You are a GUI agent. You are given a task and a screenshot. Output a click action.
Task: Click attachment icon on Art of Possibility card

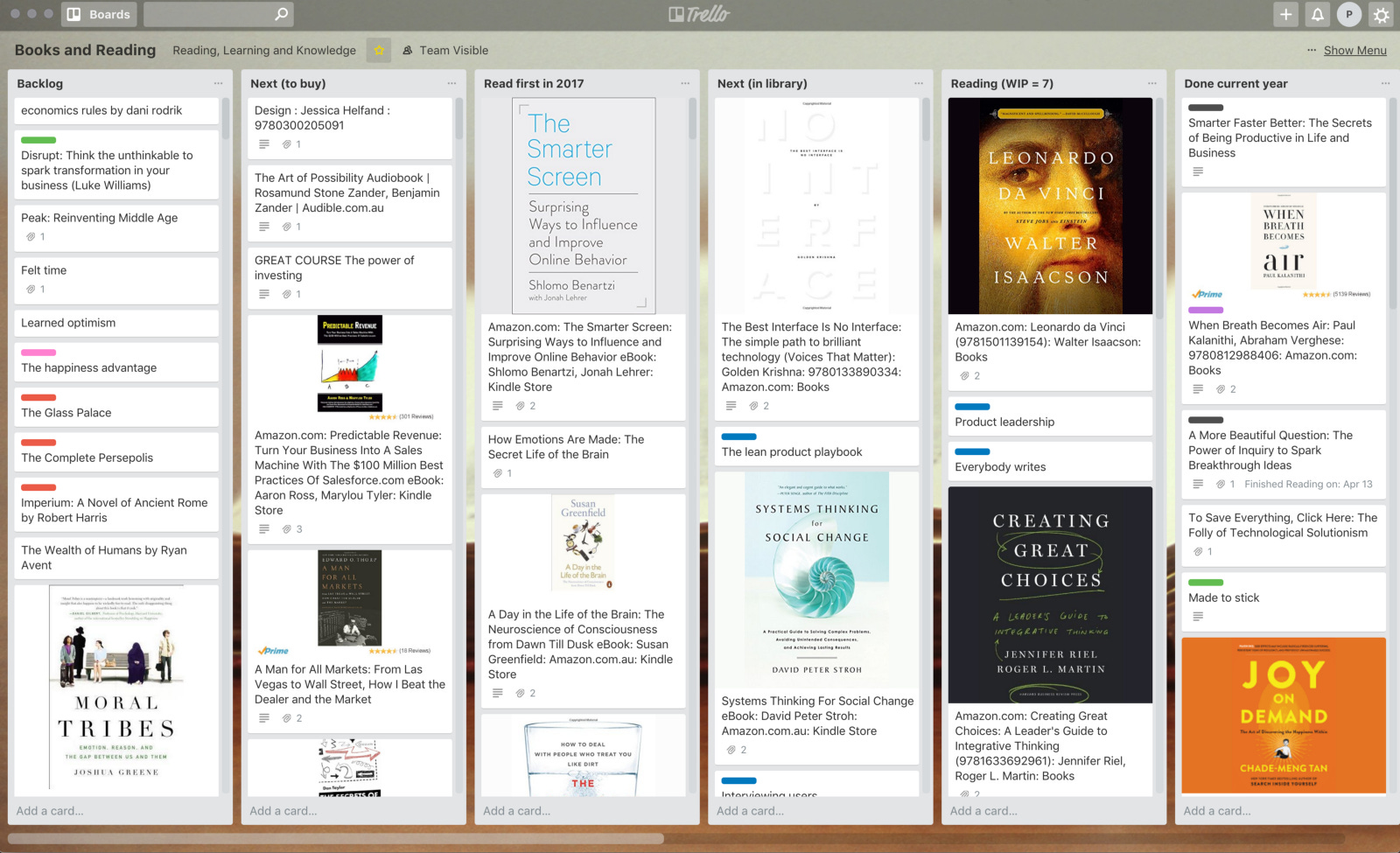(286, 227)
